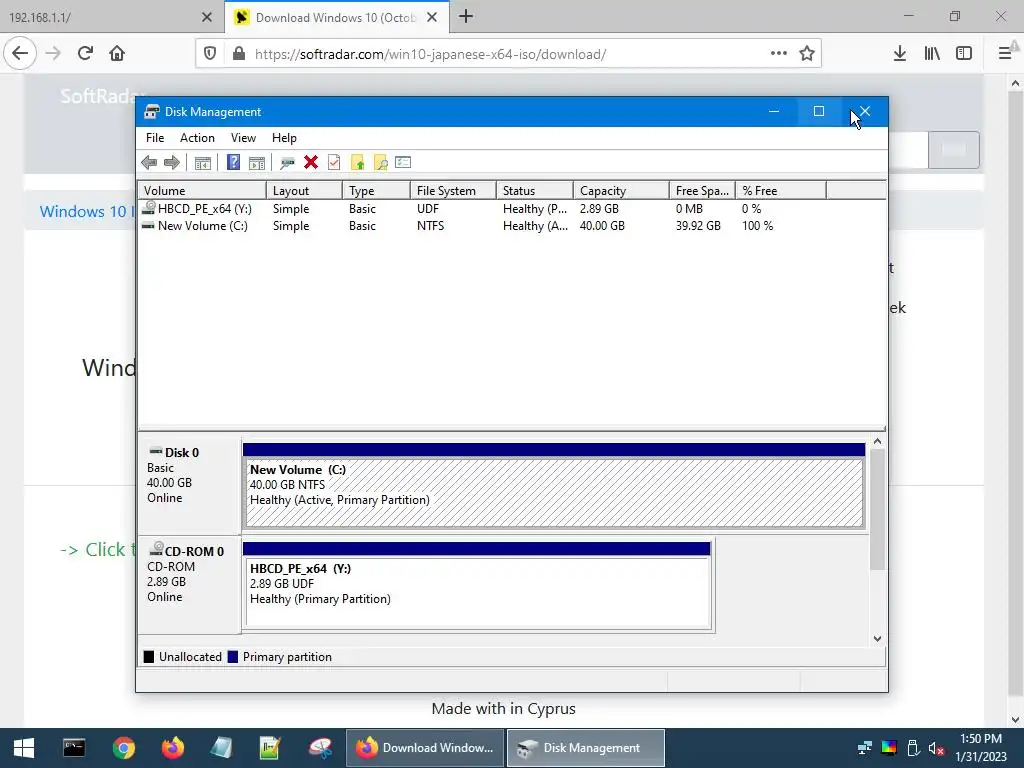
Task: Click the Free Space column header
Action: click(x=702, y=191)
